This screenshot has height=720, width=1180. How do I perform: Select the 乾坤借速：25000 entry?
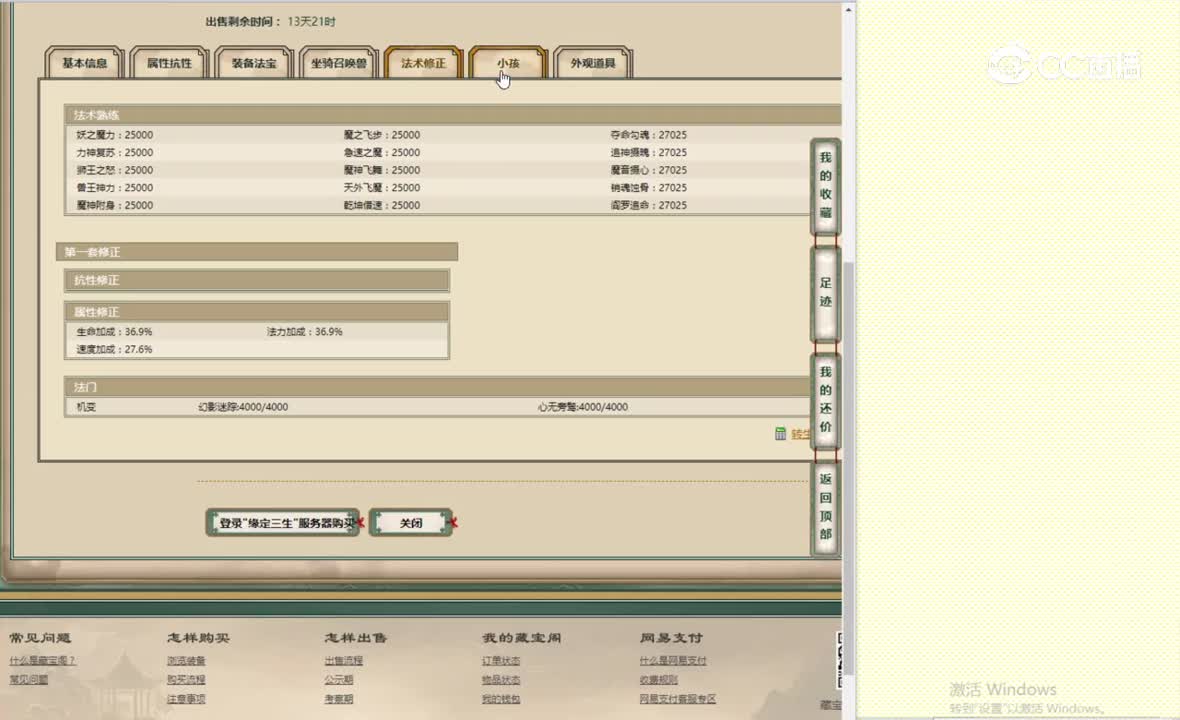pyautogui.click(x=382, y=205)
